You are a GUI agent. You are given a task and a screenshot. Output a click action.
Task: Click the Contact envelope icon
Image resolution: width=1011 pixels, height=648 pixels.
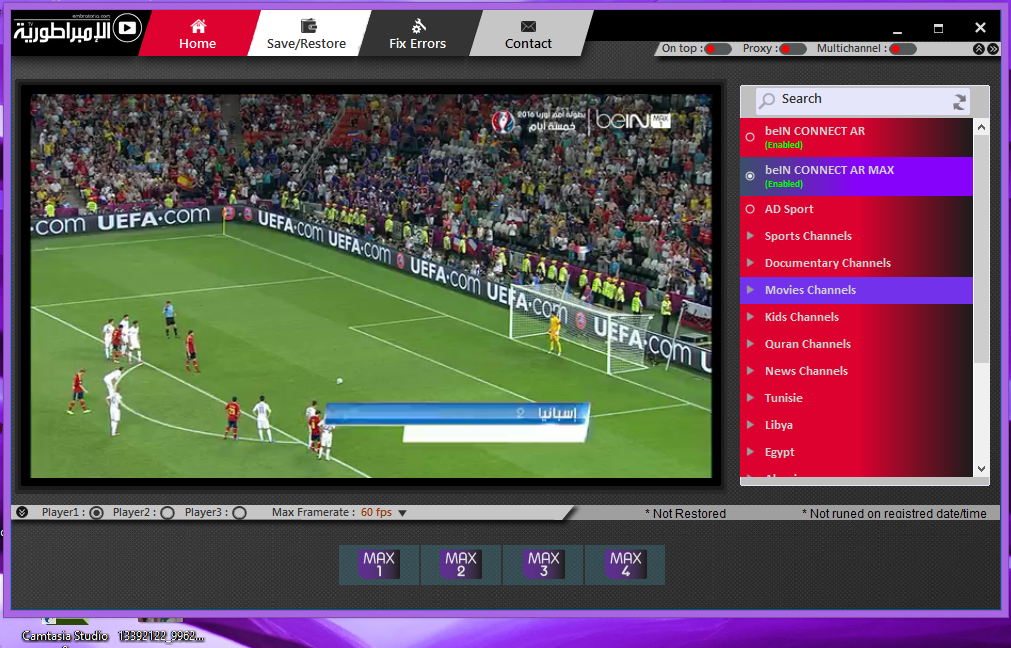coord(528,26)
